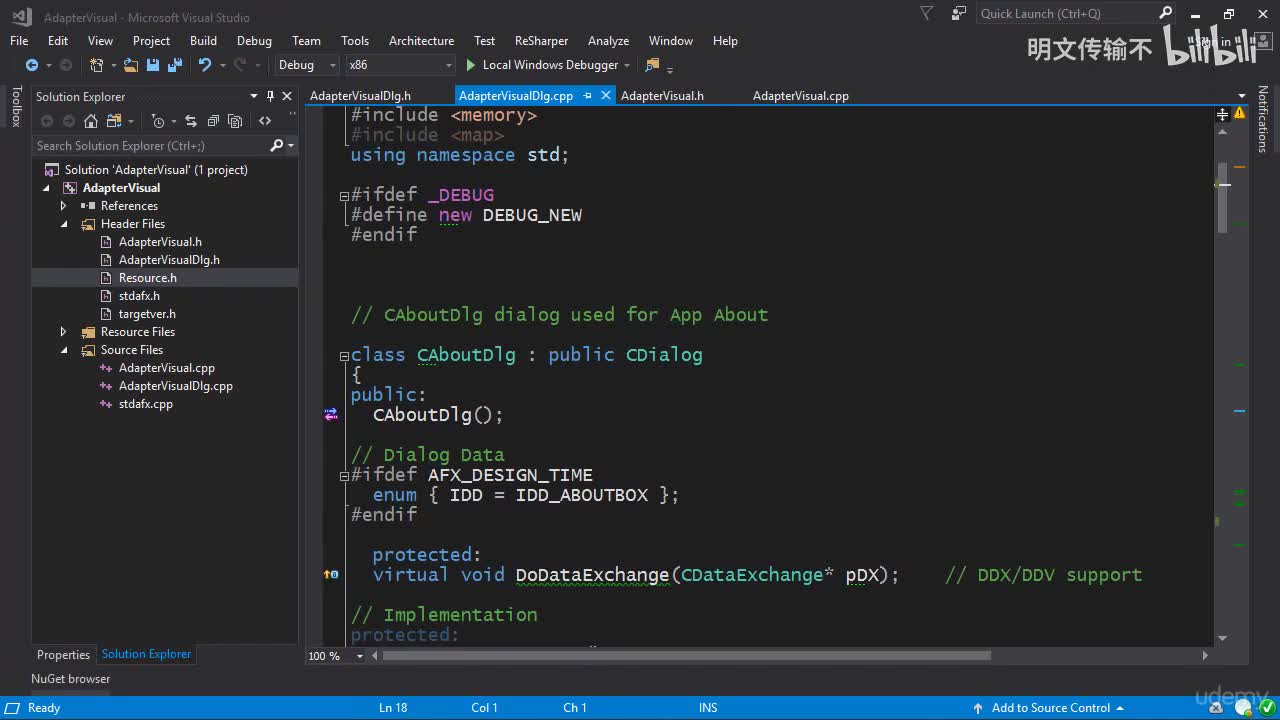The width and height of the screenshot is (1280, 720).
Task: Open the Debug configuration dropdown
Action: coord(308,65)
